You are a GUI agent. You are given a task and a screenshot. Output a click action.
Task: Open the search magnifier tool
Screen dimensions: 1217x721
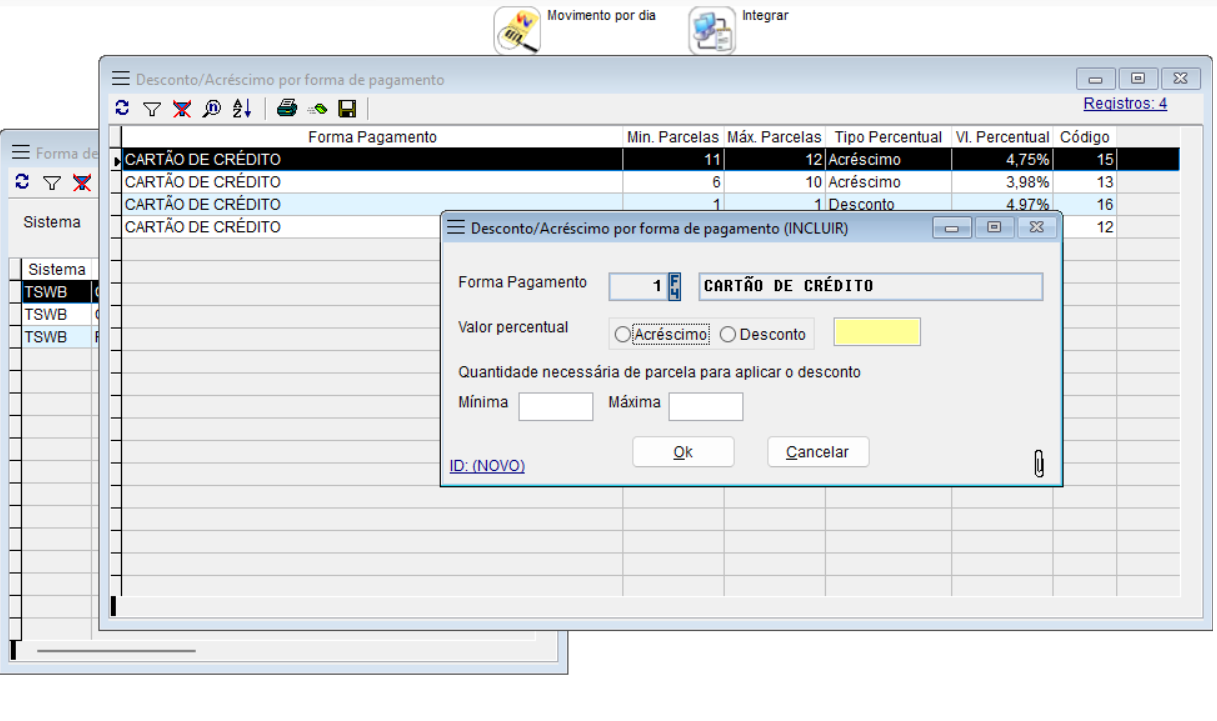pos(211,108)
